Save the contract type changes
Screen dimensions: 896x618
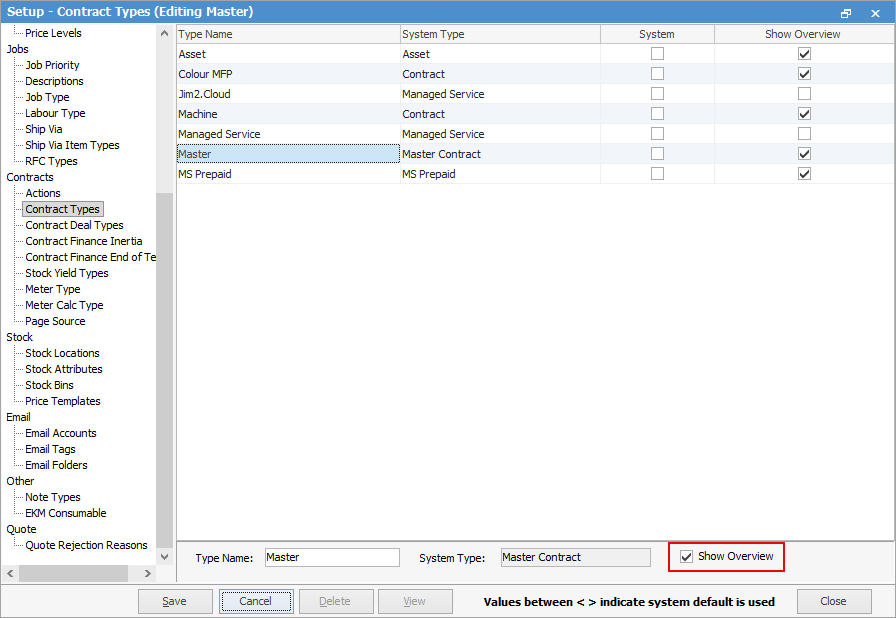pos(175,601)
